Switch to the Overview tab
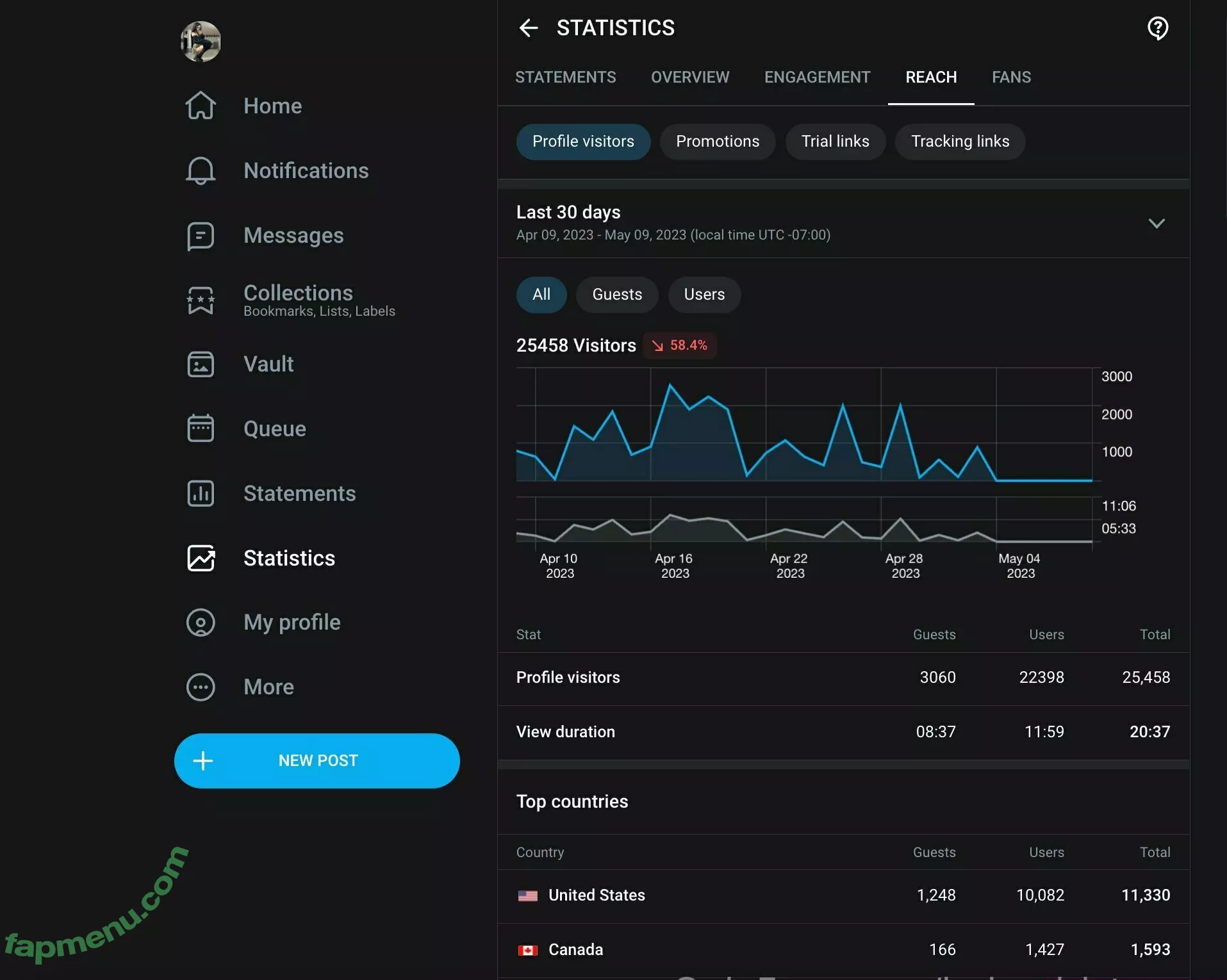The width and height of the screenshot is (1227, 980). tap(690, 78)
